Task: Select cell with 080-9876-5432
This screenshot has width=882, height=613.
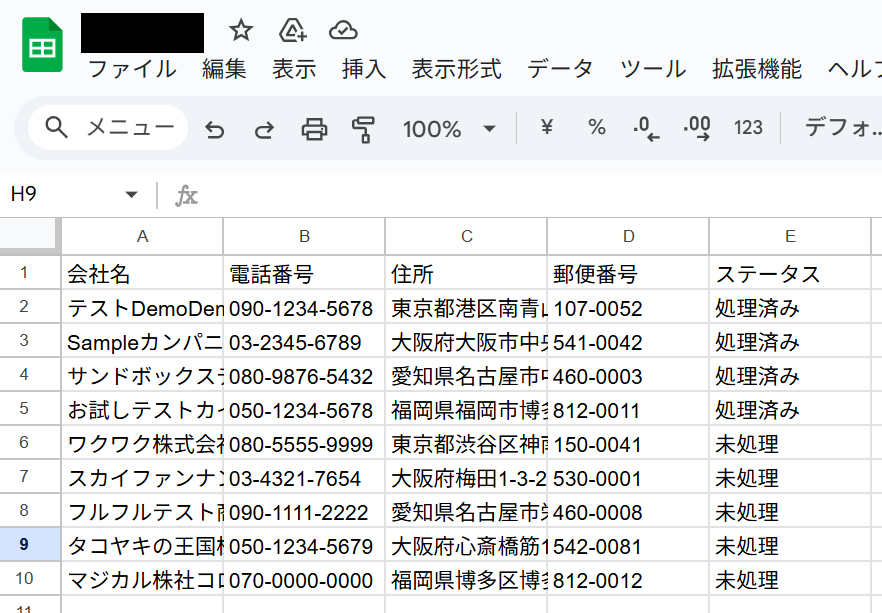Action: (304, 375)
